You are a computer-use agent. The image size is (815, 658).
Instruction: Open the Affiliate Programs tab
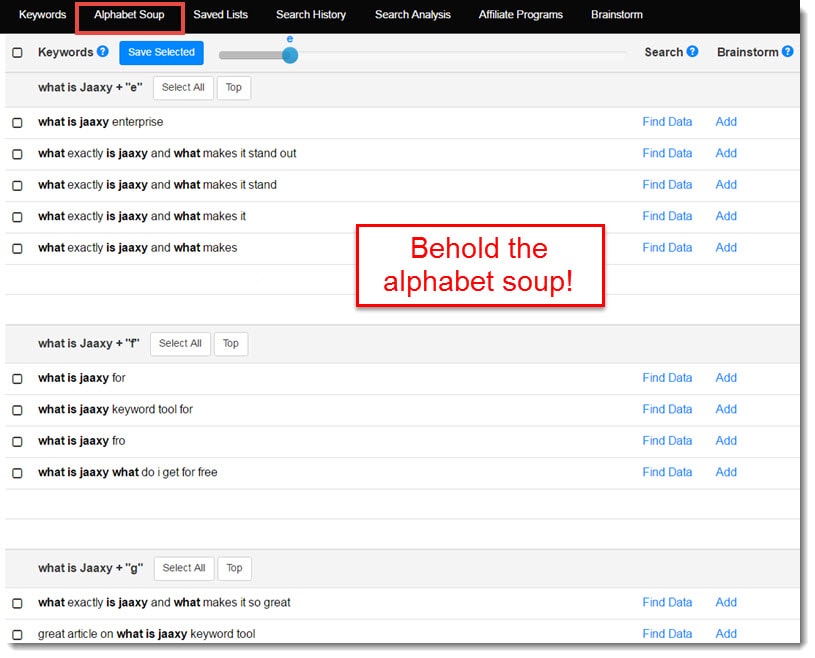click(521, 15)
